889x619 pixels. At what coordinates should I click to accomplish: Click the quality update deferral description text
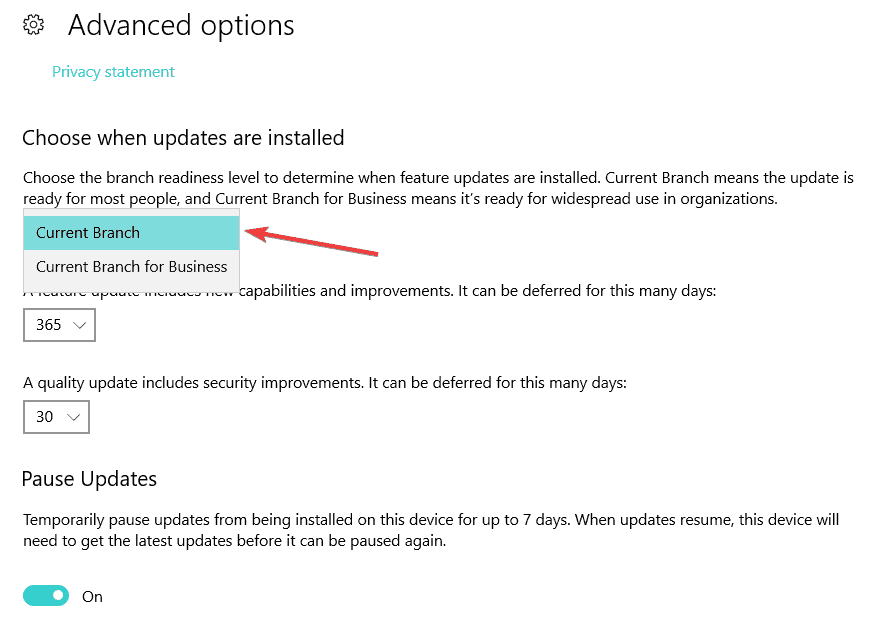[x=324, y=383]
